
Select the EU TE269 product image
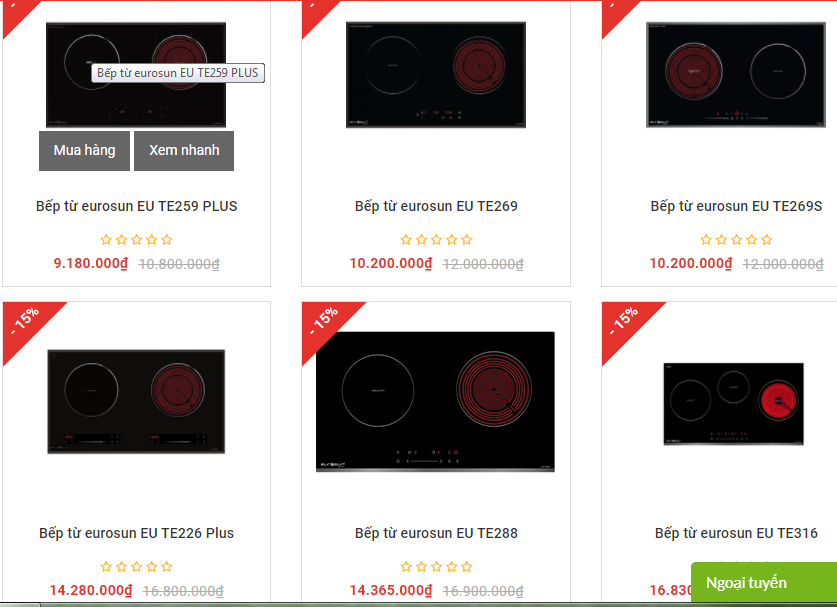click(436, 75)
